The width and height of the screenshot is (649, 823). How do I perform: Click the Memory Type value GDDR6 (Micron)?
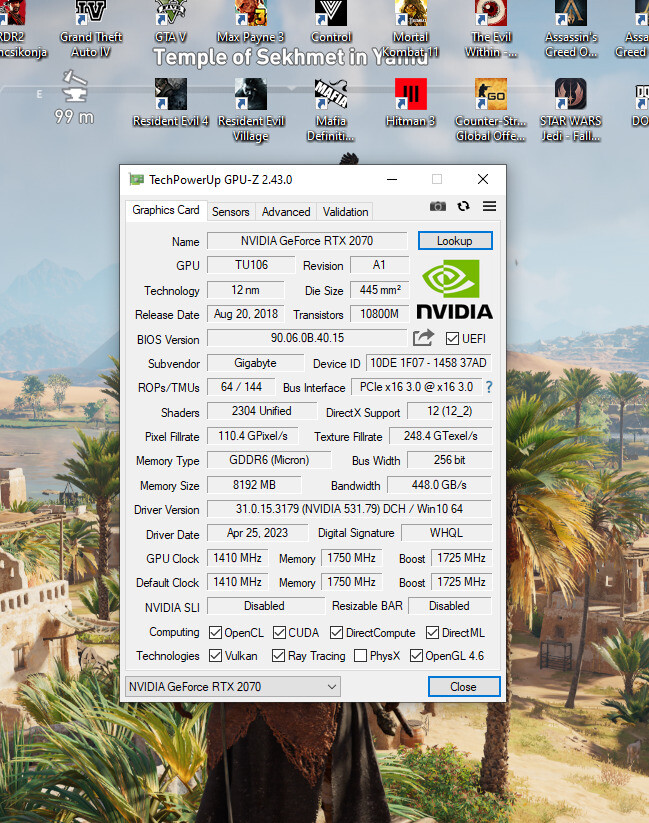[x=269, y=460]
